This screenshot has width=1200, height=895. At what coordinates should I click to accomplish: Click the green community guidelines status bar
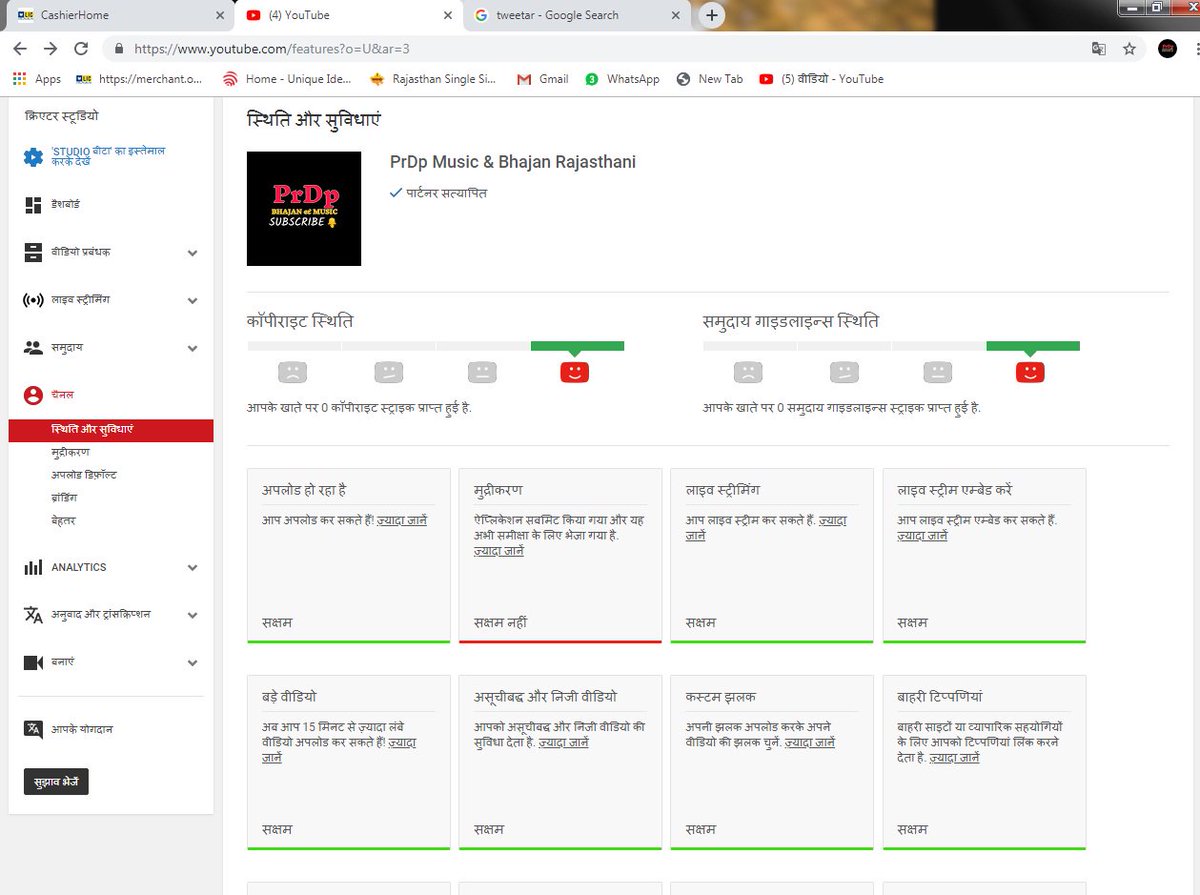(1033, 346)
